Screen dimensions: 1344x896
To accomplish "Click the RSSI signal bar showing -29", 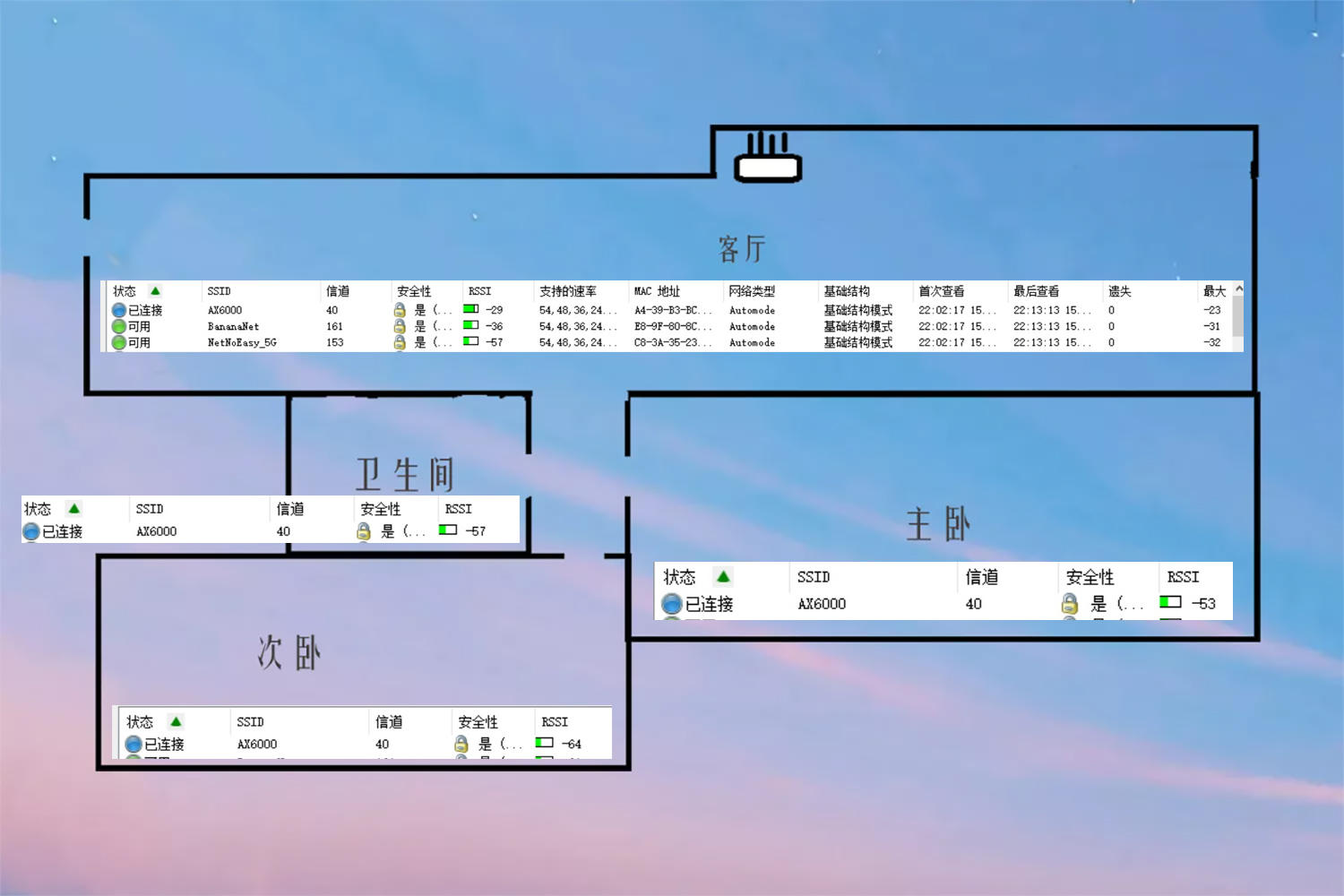I will [472, 309].
